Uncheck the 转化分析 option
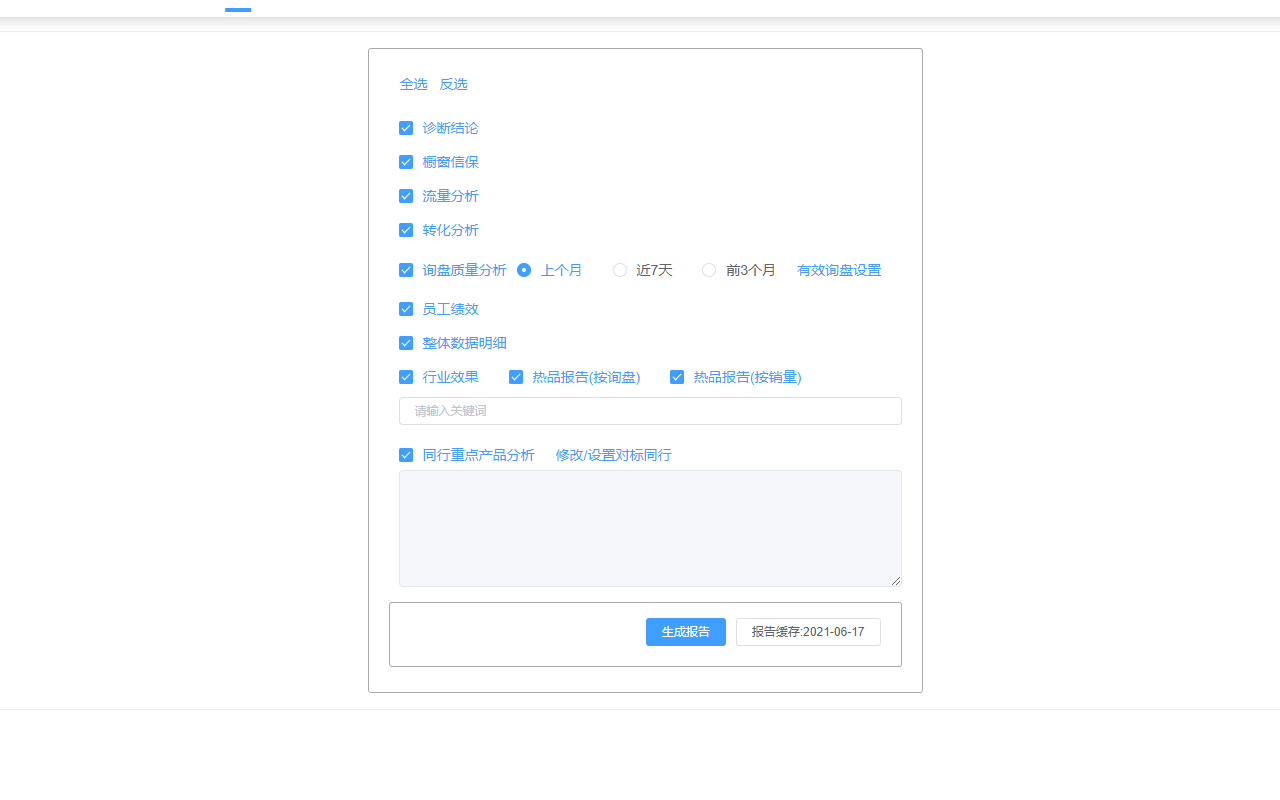1280x800 pixels. point(406,230)
